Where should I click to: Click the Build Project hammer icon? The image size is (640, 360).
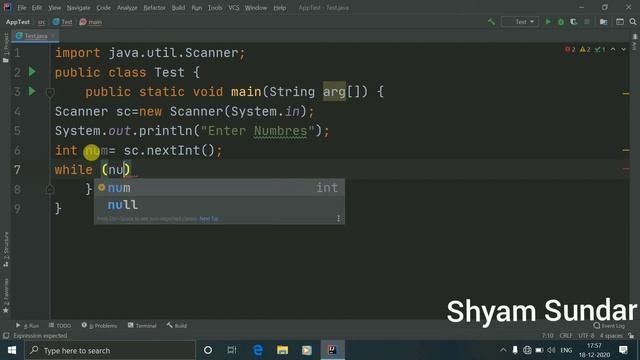pos(491,22)
